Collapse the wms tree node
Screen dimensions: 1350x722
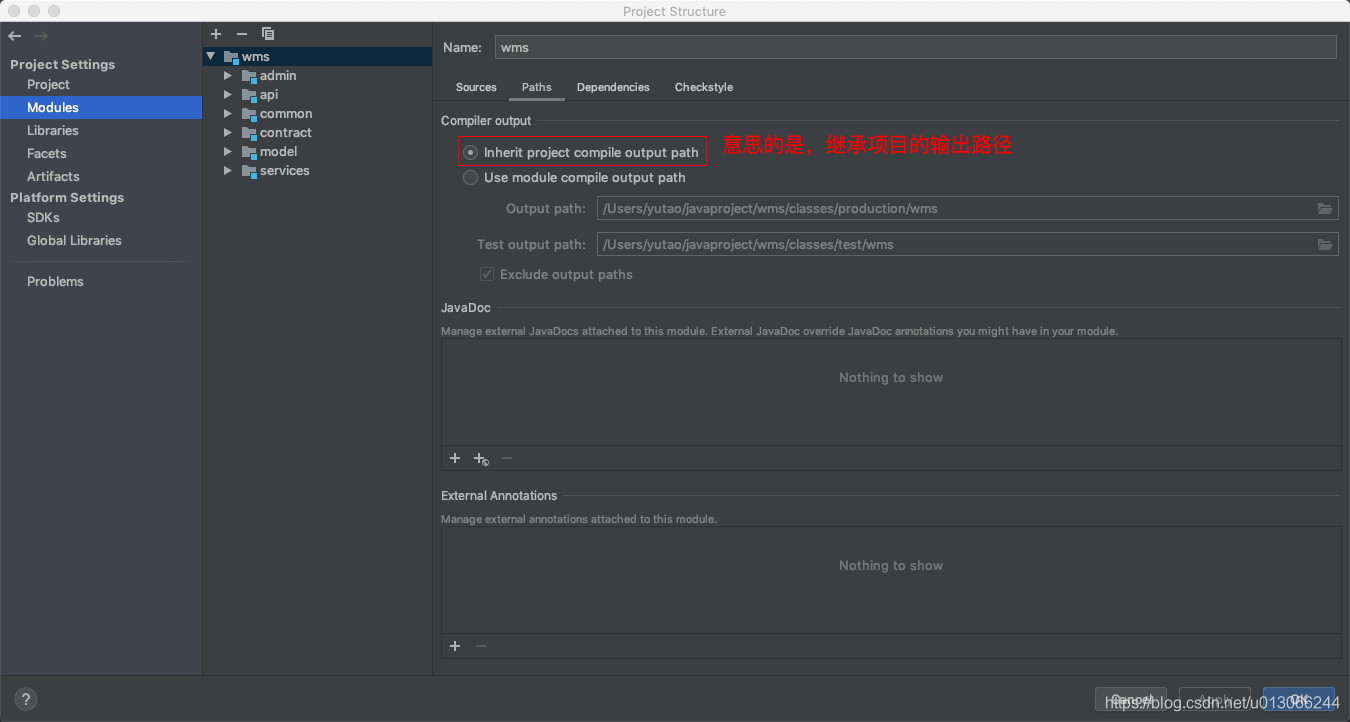click(x=210, y=56)
